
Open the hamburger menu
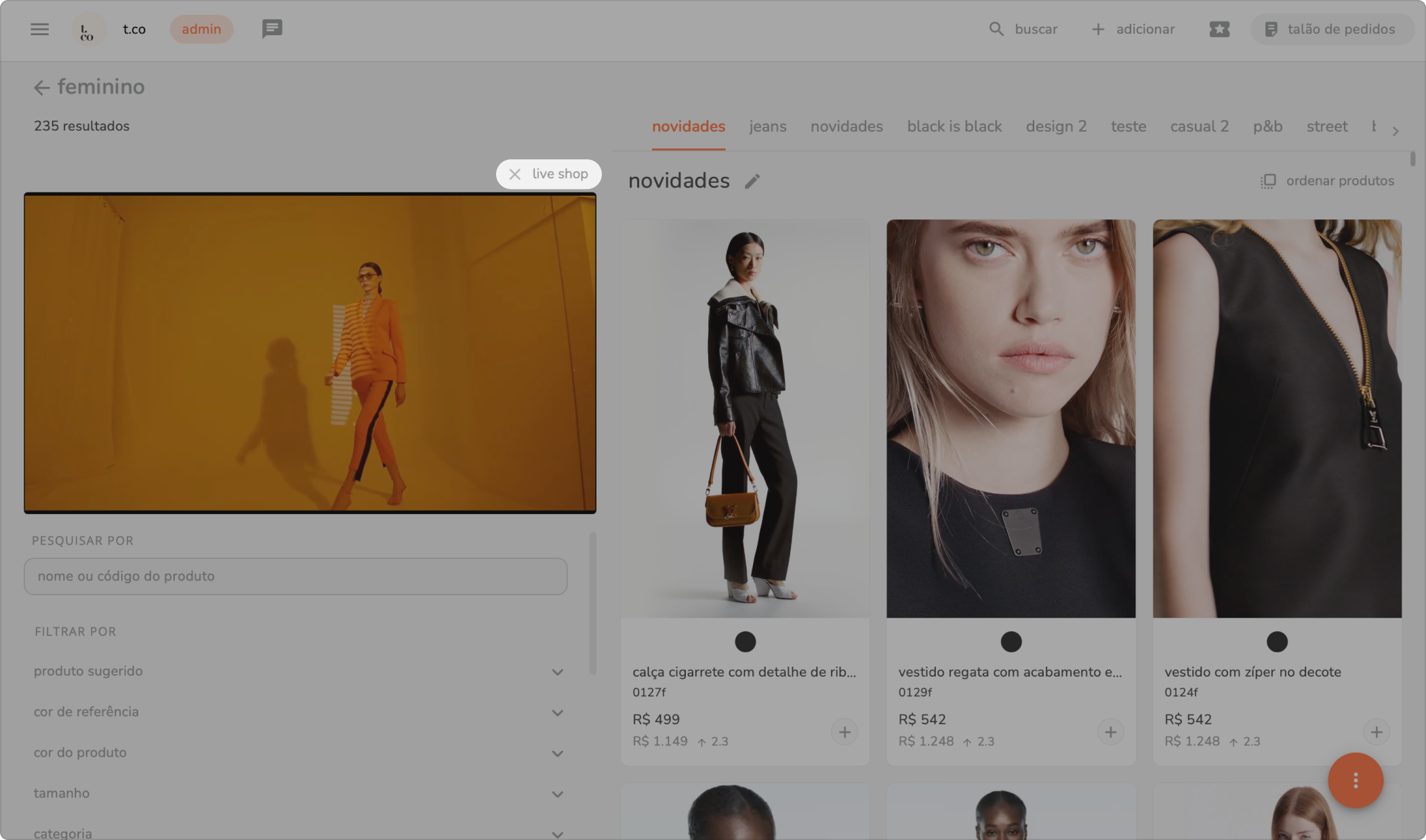(x=39, y=29)
